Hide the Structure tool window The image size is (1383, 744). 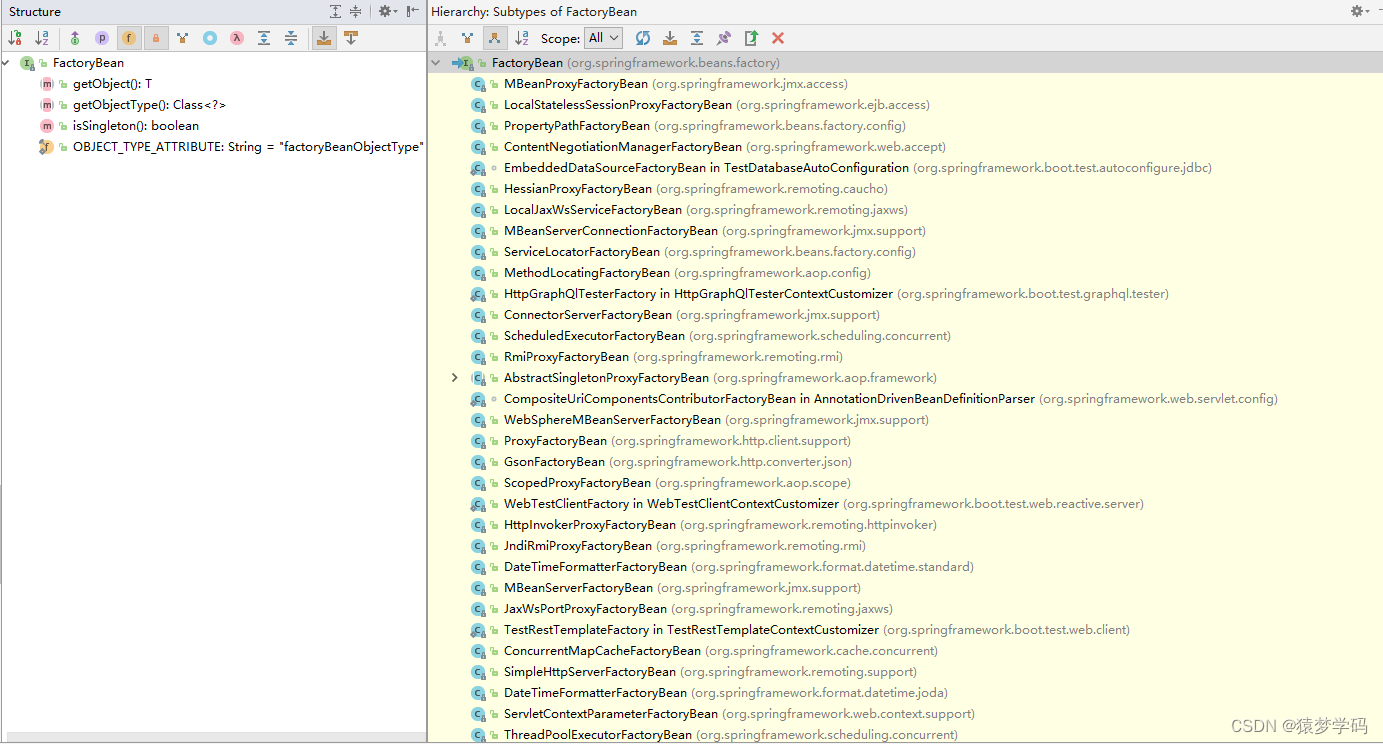tap(413, 11)
